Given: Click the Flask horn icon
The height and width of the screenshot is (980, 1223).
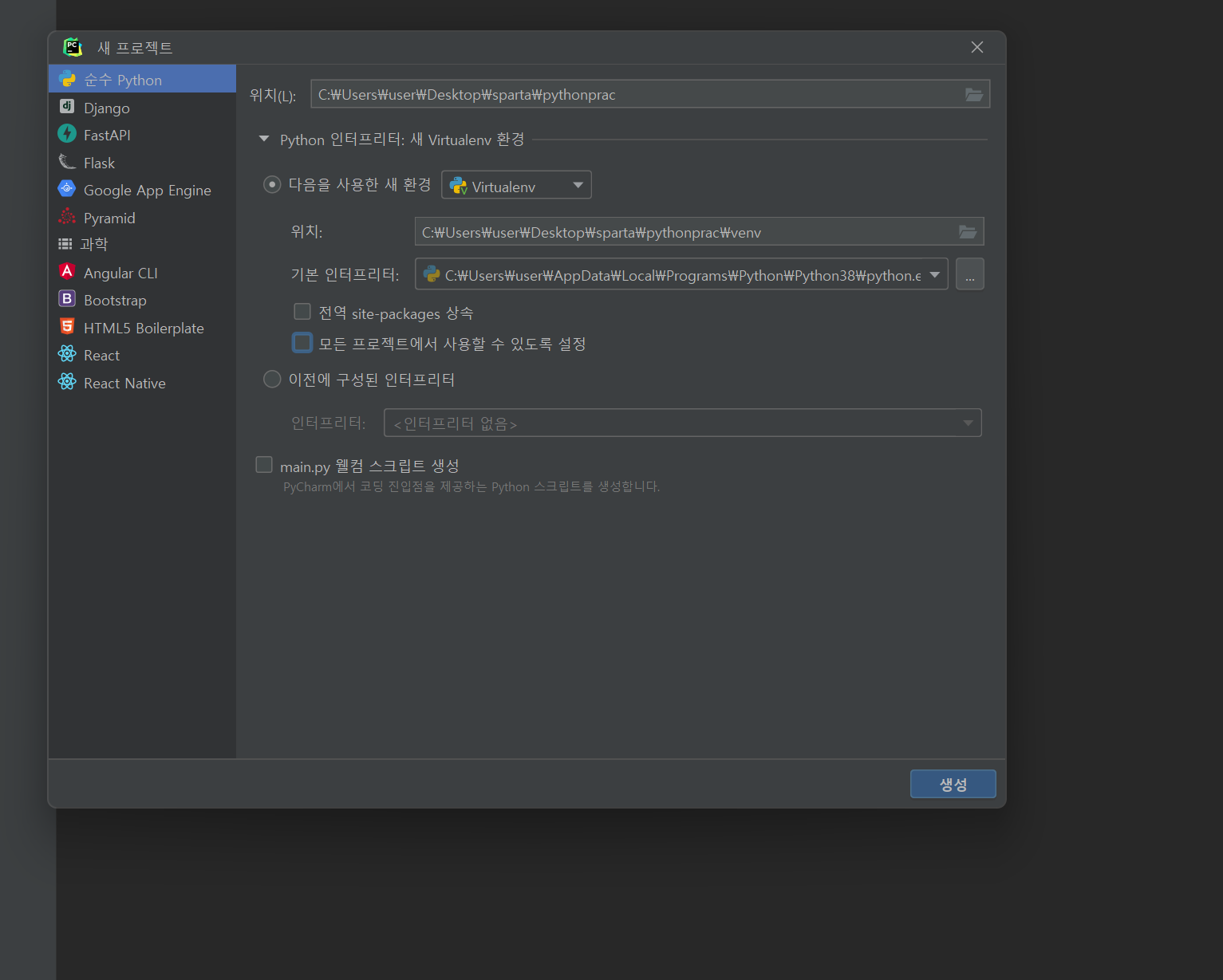Looking at the screenshot, I should pyautogui.click(x=67, y=162).
